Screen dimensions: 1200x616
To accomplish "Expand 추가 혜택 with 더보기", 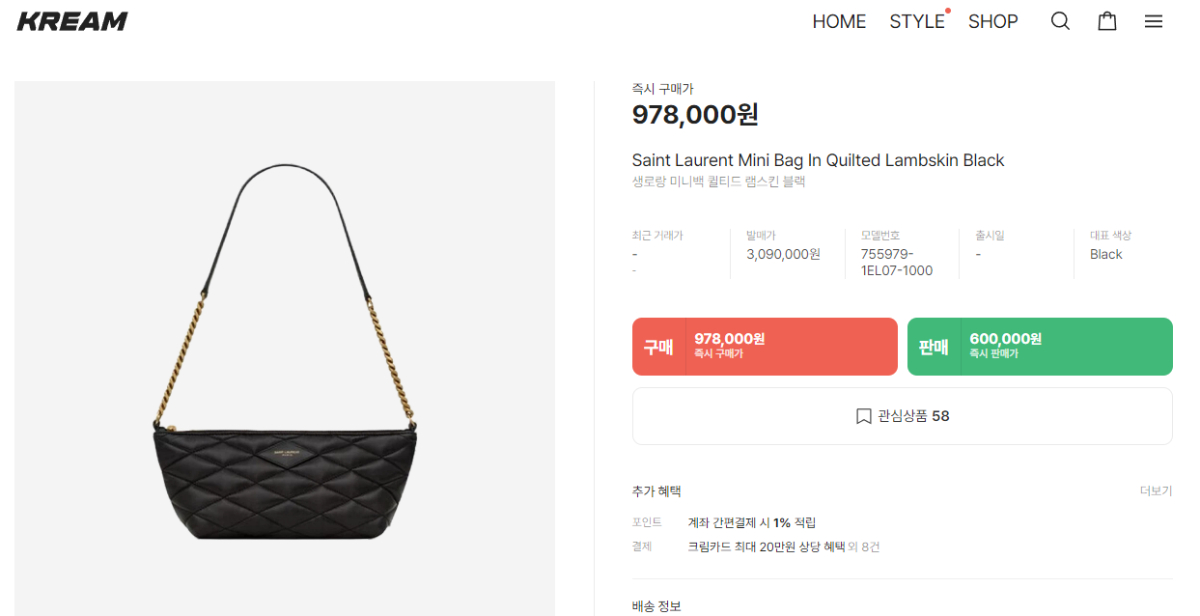I will pos(1156,491).
